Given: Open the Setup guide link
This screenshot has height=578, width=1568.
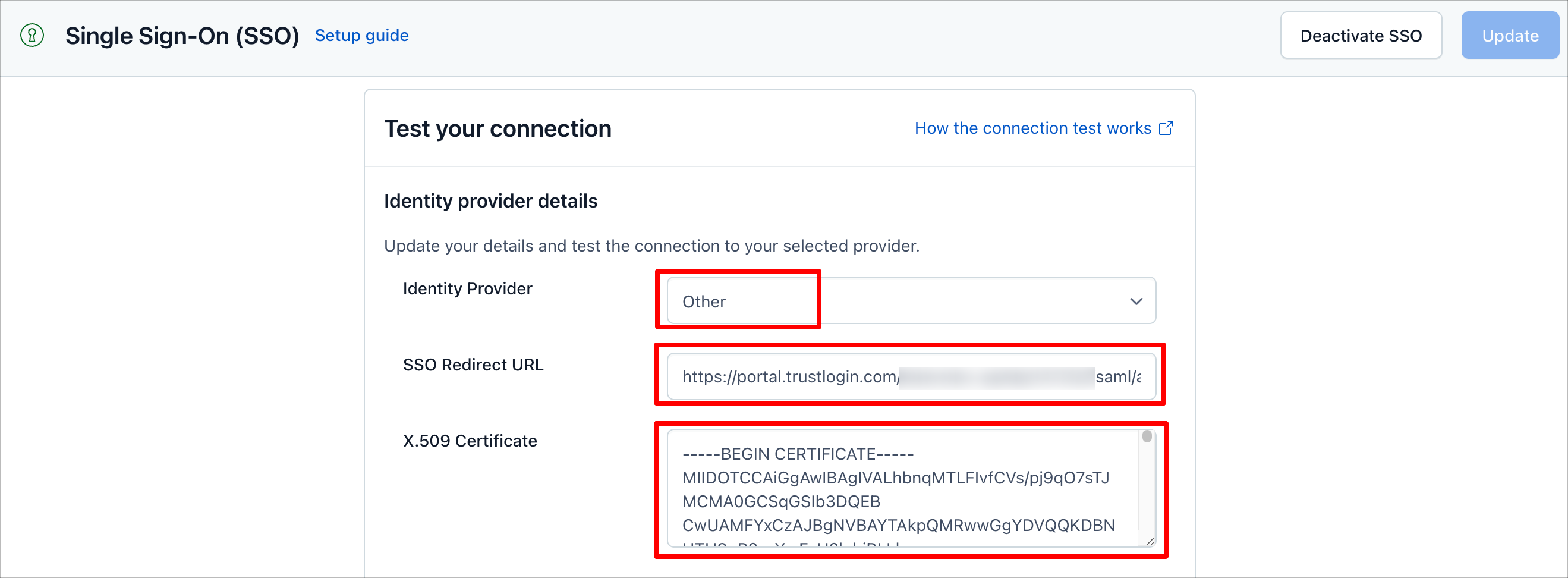Looking at the screenshot, I should [361, 35].
